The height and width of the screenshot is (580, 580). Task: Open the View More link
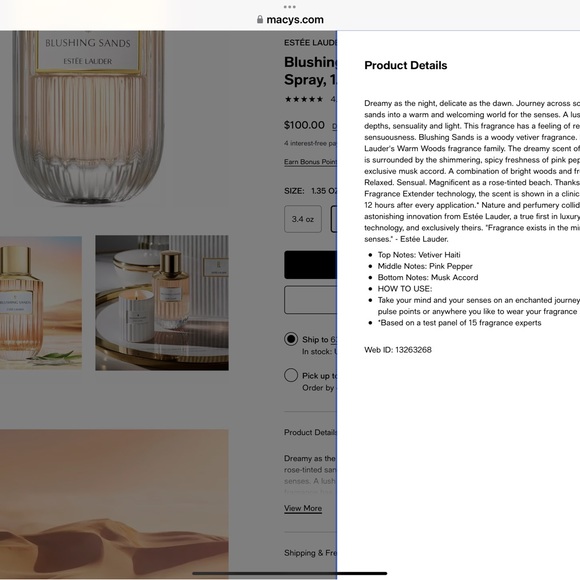tap(303, 508)
